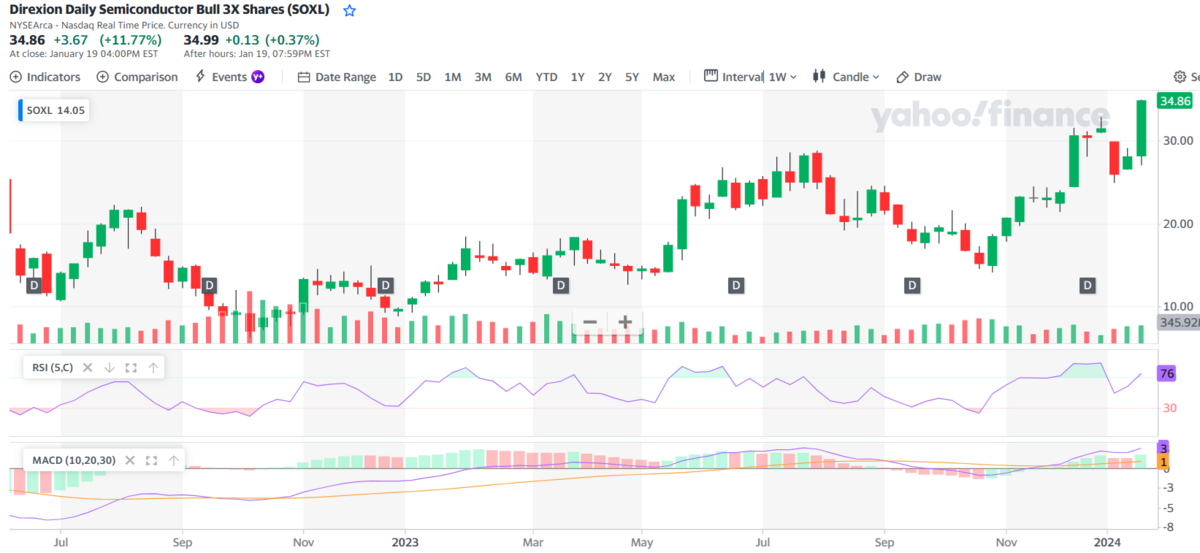Image resolution: width=1200 pixels, height=553 pixels.
Task: Click the purple Y+ premium badge
Action: 258,77
